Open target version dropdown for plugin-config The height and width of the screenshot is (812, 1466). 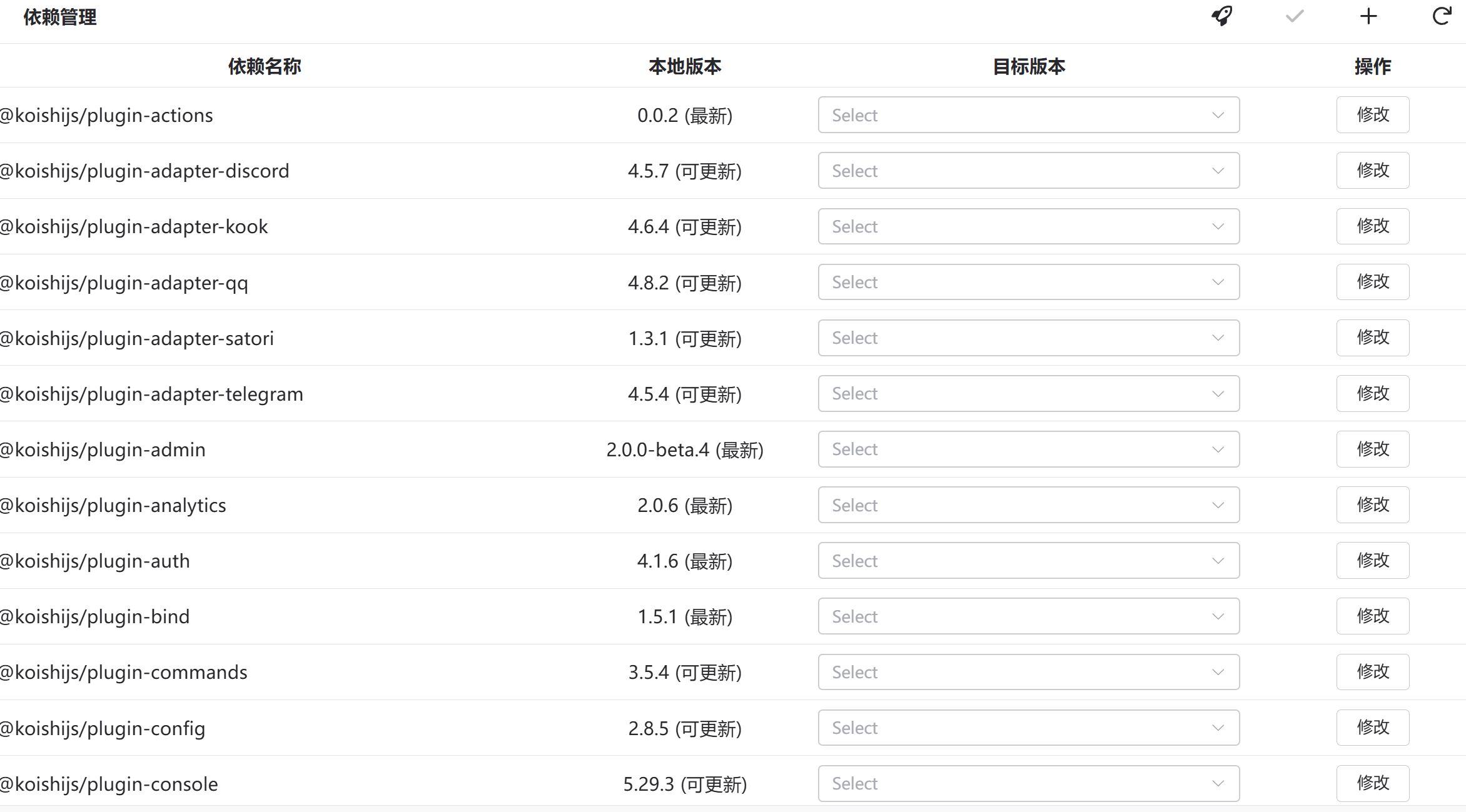1029,728
